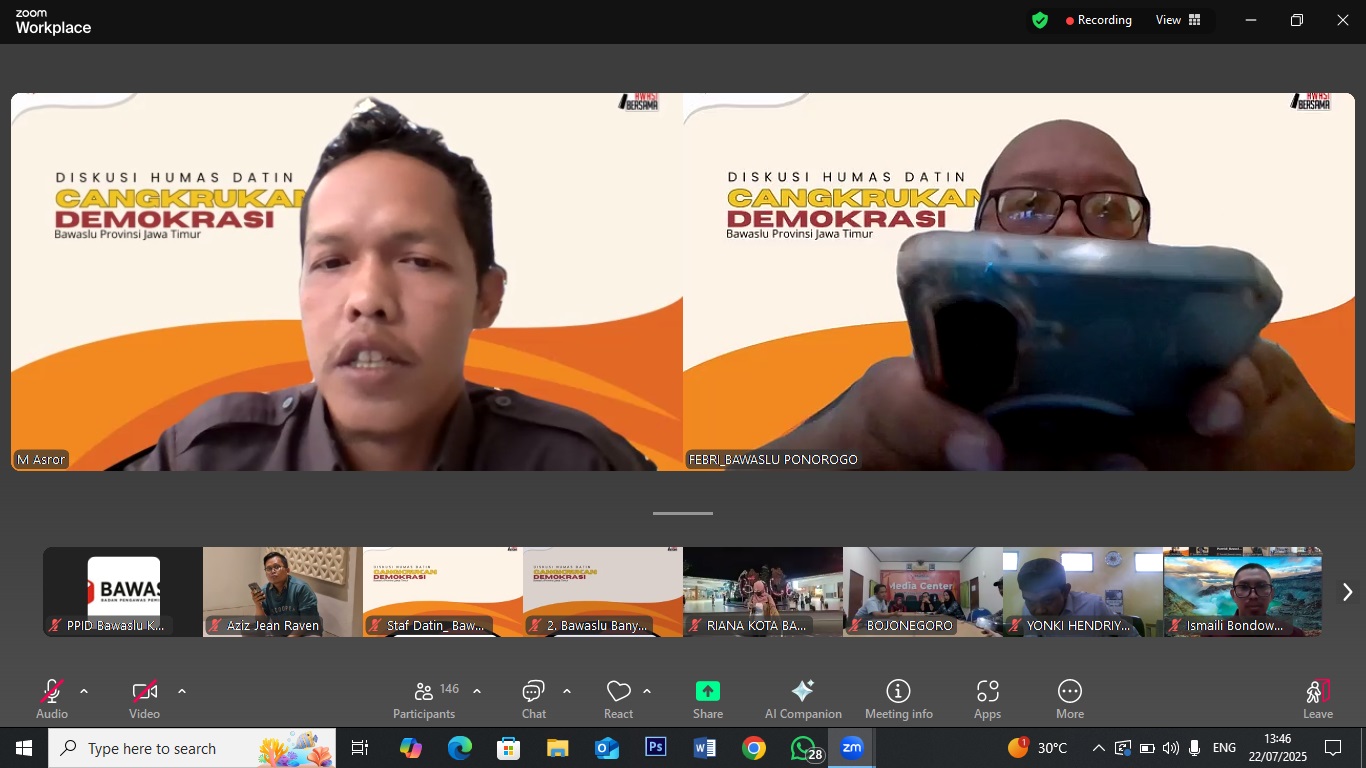Click the FEBRI_BAWASLU PONOROGO video tile
This screenshot has width=1366, height=768.
[x=1019, y=282]
